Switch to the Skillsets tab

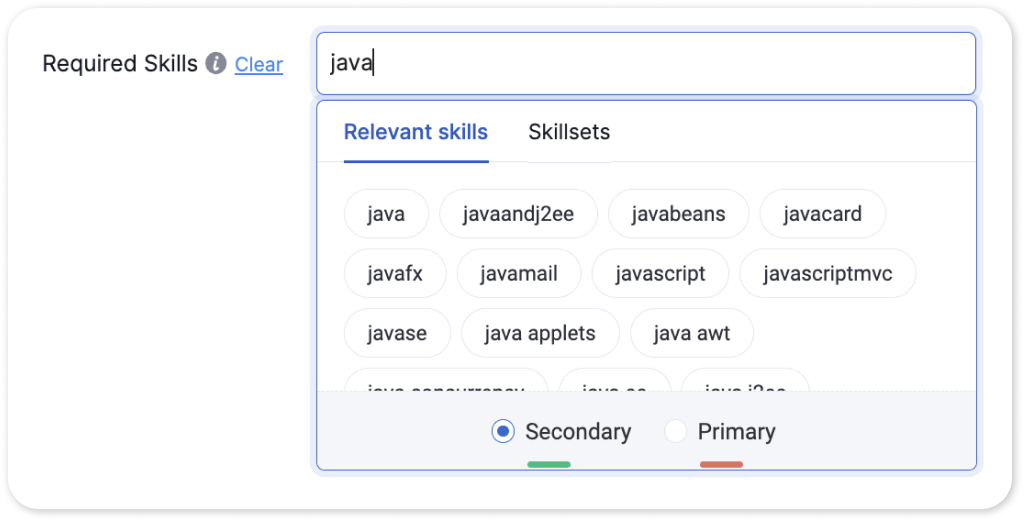click(x=569, y=132)
